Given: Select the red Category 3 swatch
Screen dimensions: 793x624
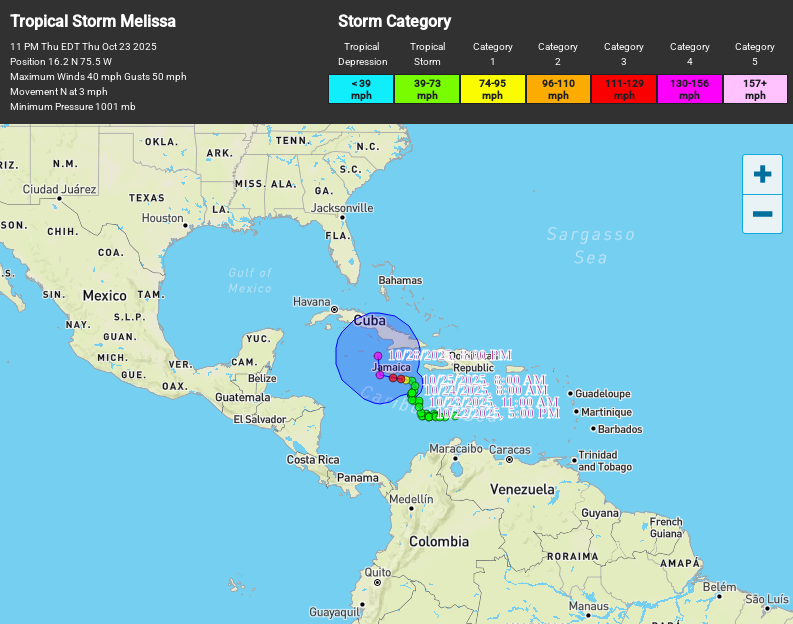Looking at the screenshot, I should point(624,89).
